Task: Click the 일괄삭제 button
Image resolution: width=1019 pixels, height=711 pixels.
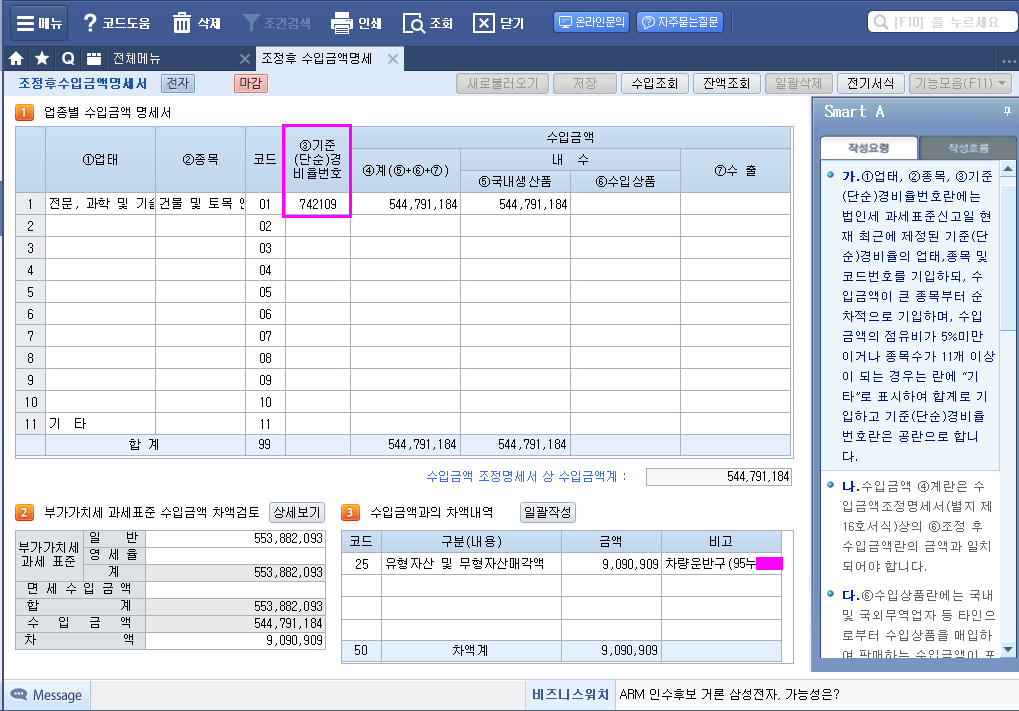Action: click(799, 84)
